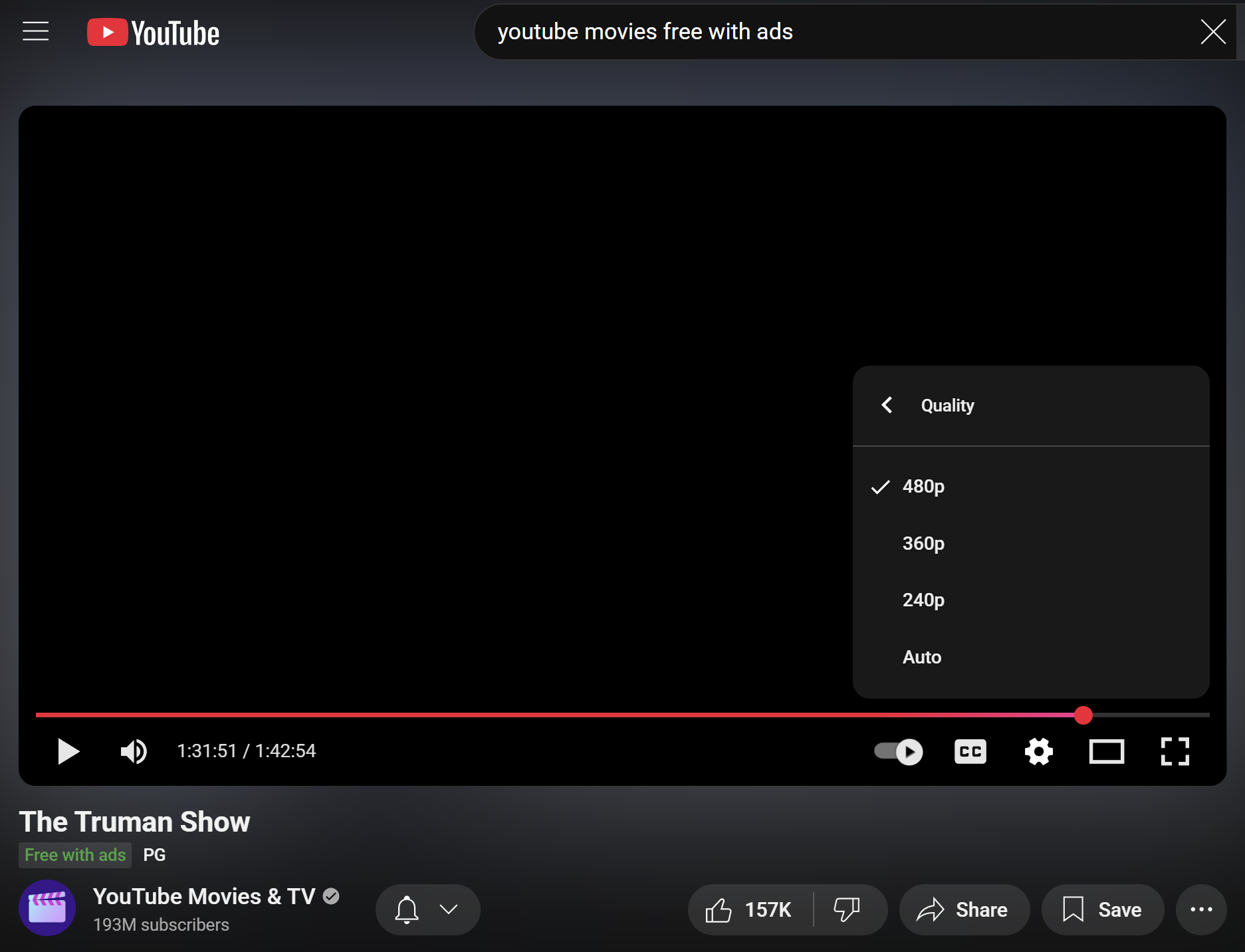Go to YouTube home via logo
Screen dimensions: 1245x952
[x=153, y=33]
